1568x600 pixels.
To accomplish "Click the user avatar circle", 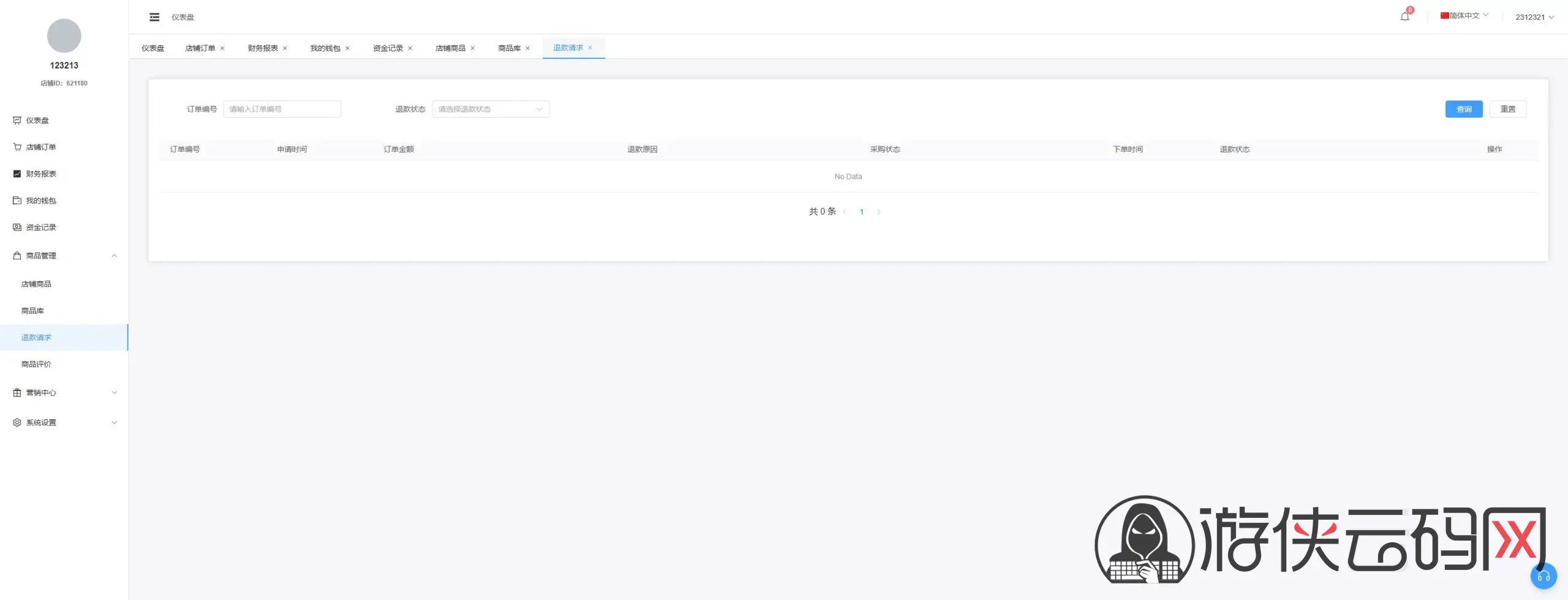I will [64, 36].
